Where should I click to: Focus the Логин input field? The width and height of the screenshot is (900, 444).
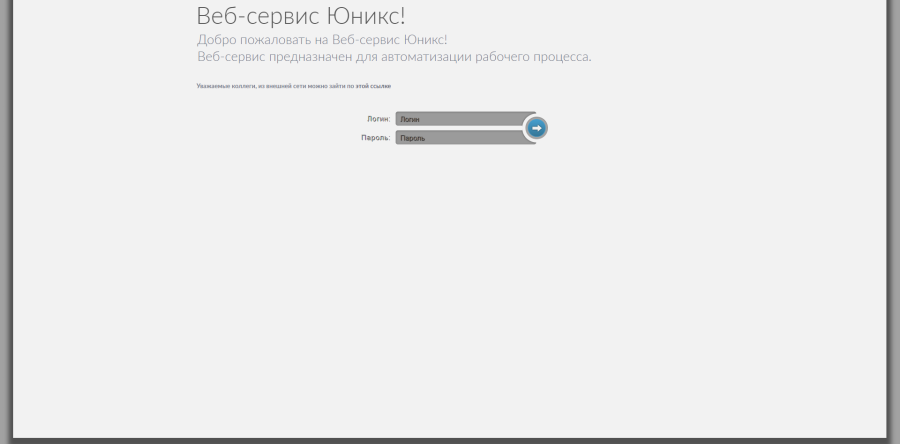(465, 119)
